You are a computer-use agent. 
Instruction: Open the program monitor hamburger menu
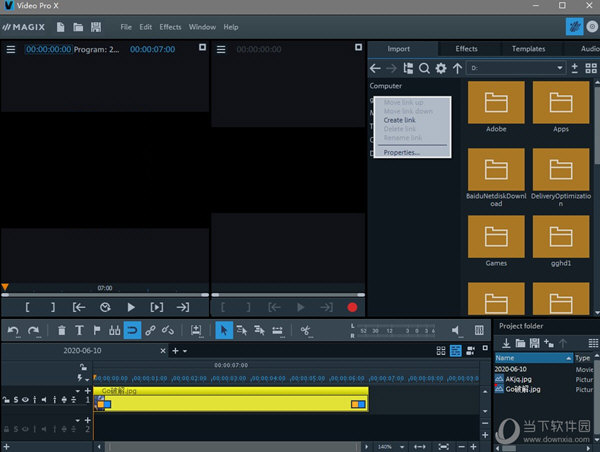point(11,49)
